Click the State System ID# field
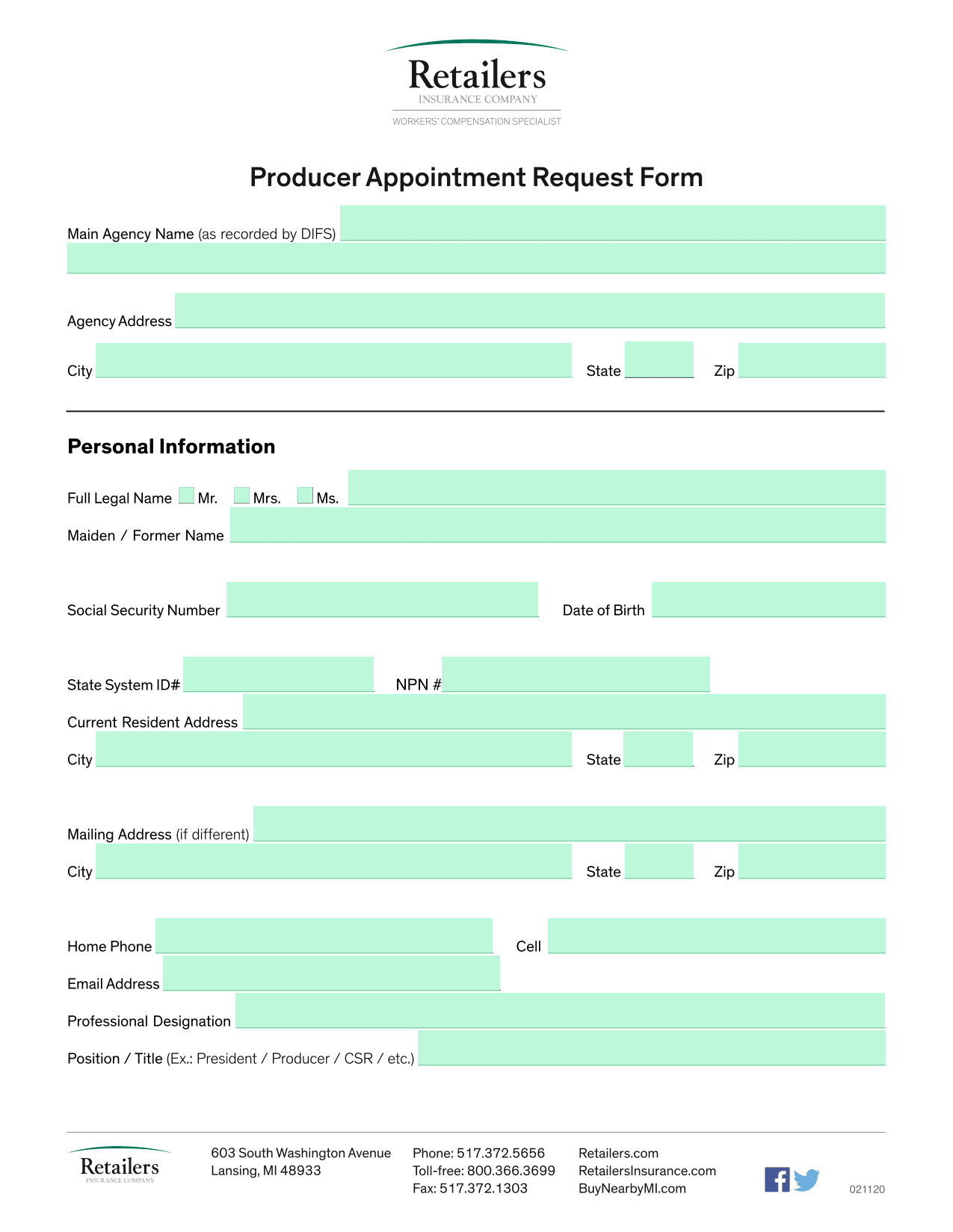Image resolution: width=953 pixels, height=1232 pixels. coord(278,674)
